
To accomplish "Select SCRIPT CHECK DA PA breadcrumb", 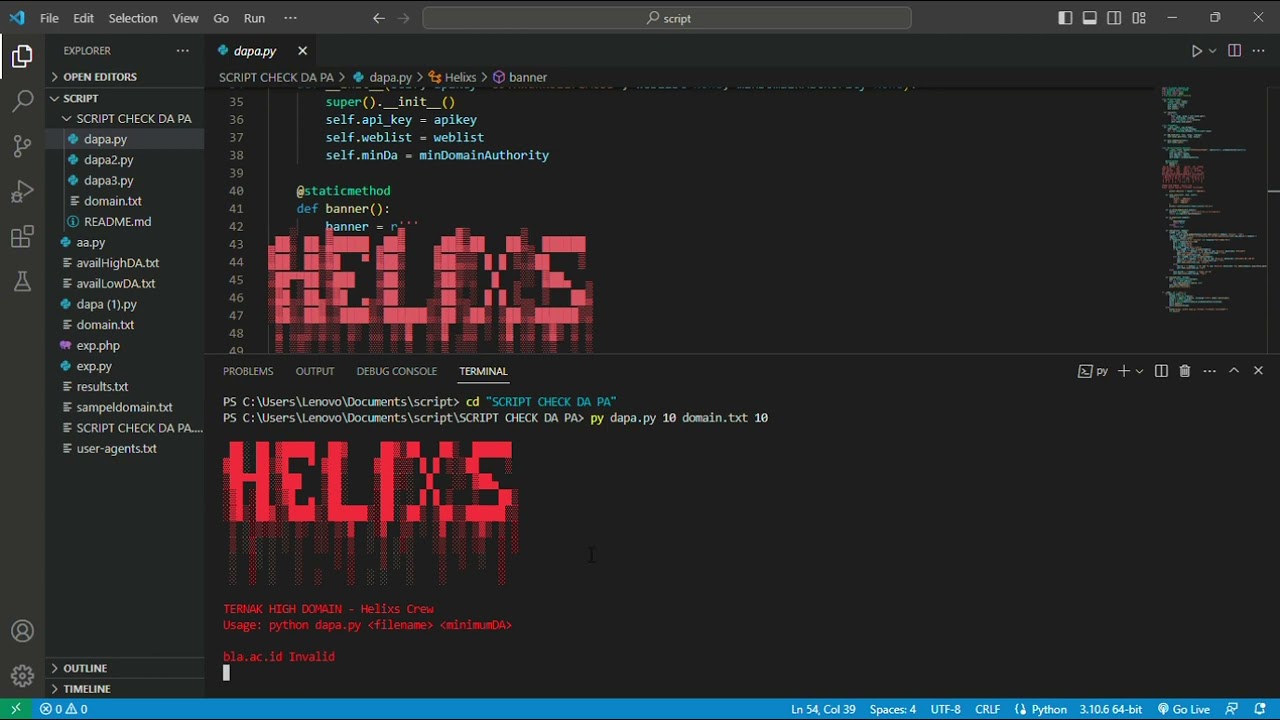I will [276, 77].
